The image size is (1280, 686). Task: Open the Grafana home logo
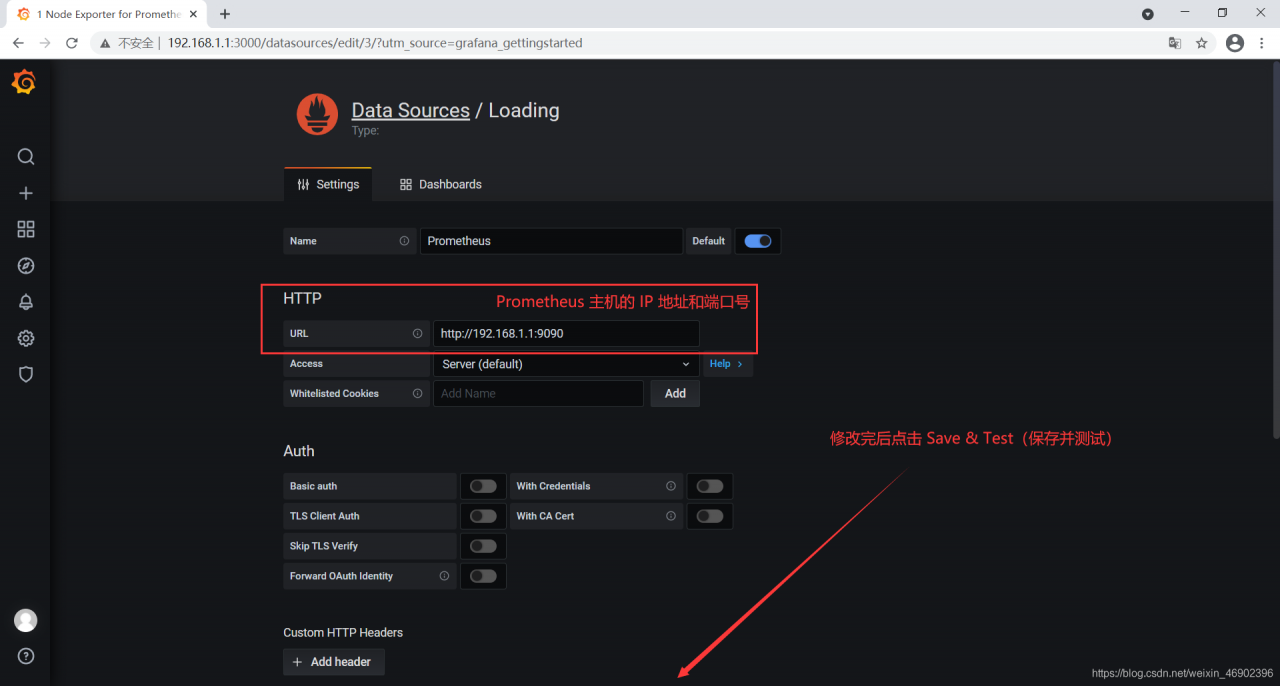coord(25,83)
